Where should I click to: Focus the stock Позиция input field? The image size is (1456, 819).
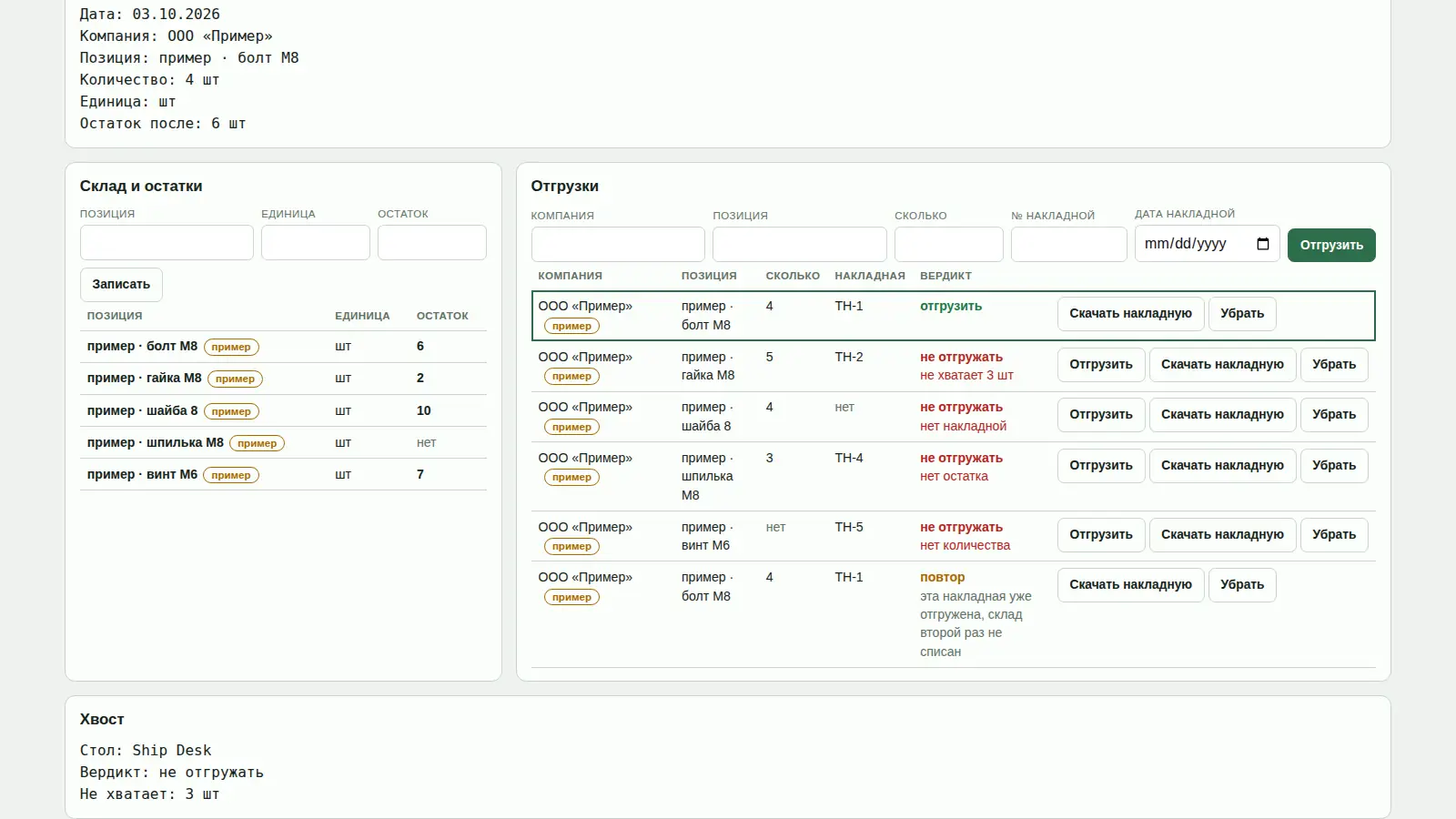[x=167, y=243]
